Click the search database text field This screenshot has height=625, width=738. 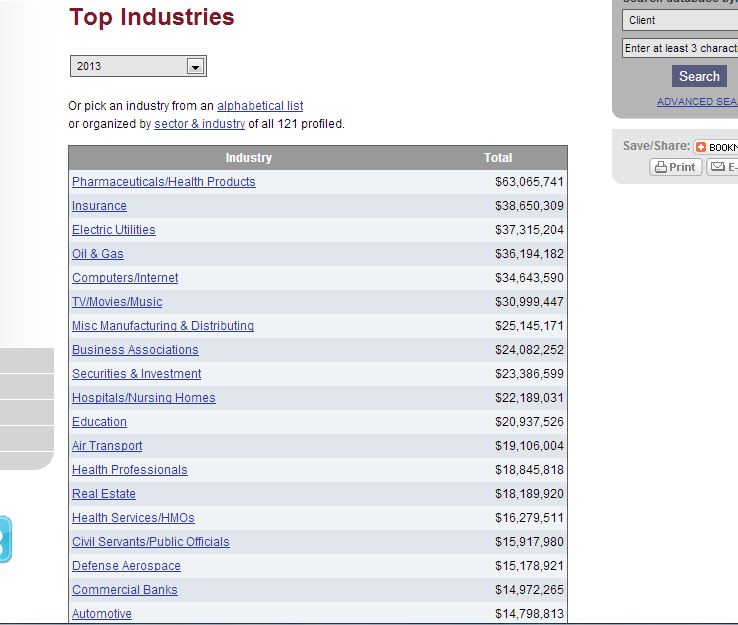tap(680, 48)
